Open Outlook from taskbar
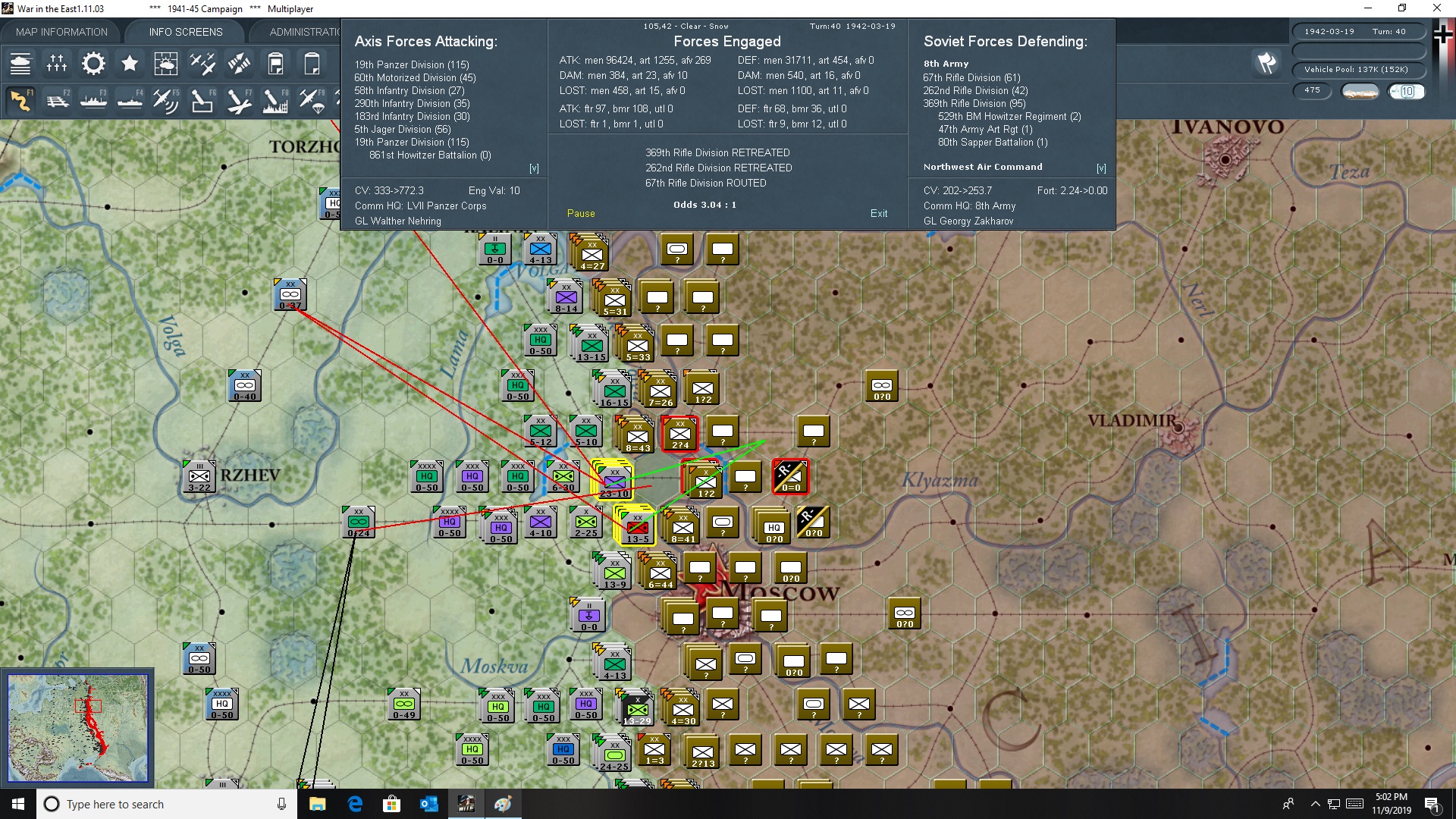The height and width of the screenshot is (819, 1456). 428,804
